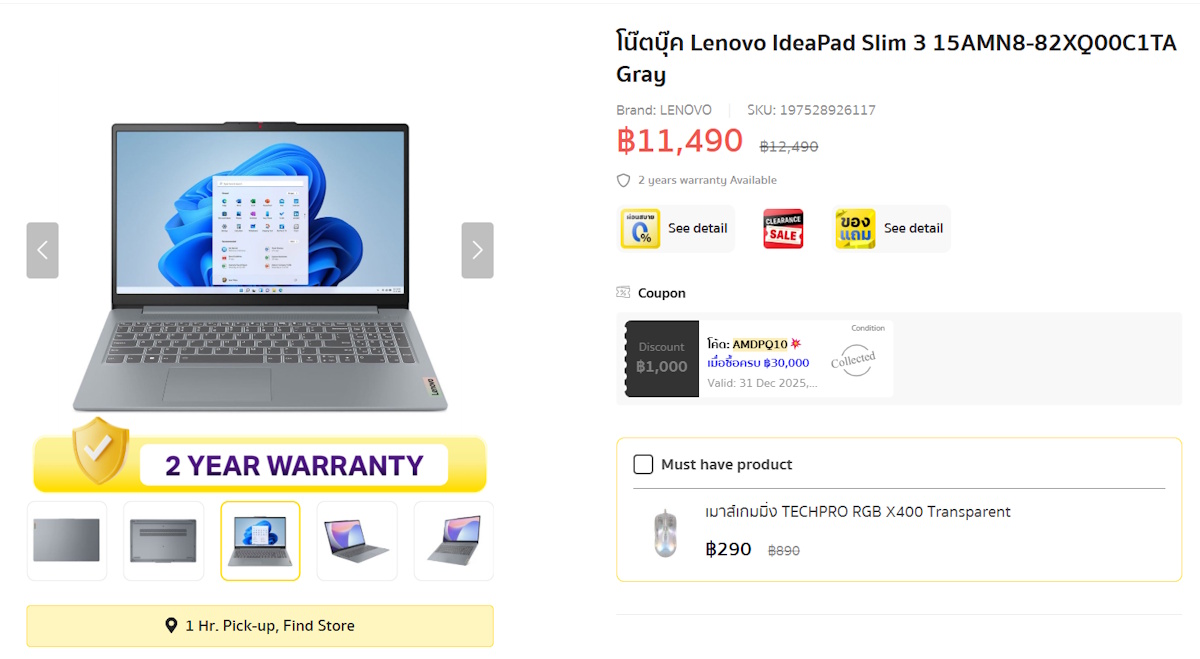The image size is (1200, 659).
Task: Click the 0% installment badge icon
Action: 640,229
